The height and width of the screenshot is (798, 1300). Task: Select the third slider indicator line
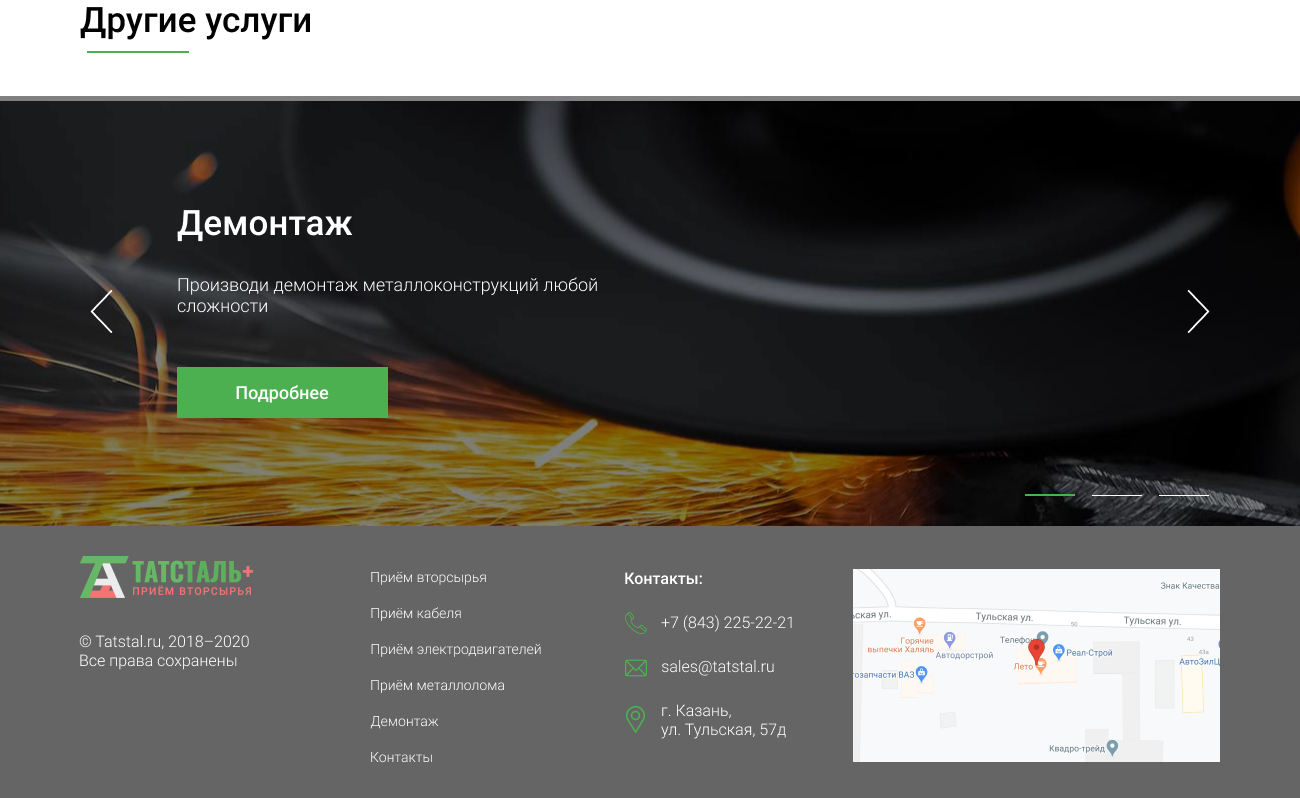point(1184,495)
